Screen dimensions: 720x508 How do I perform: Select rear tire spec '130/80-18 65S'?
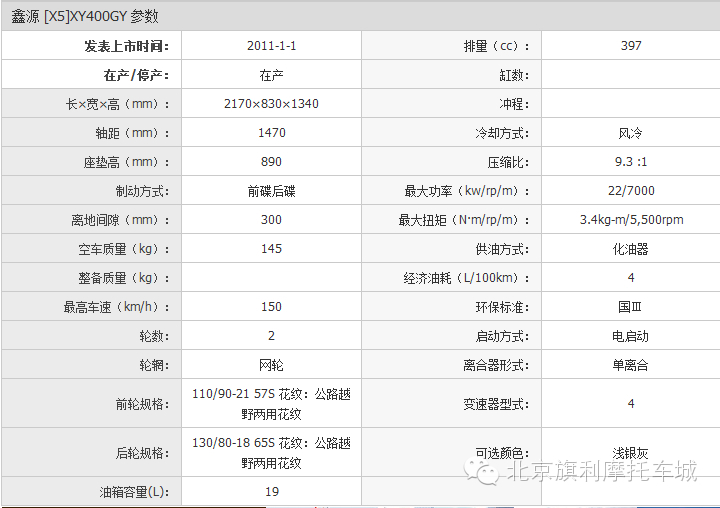tap(233, 442)
